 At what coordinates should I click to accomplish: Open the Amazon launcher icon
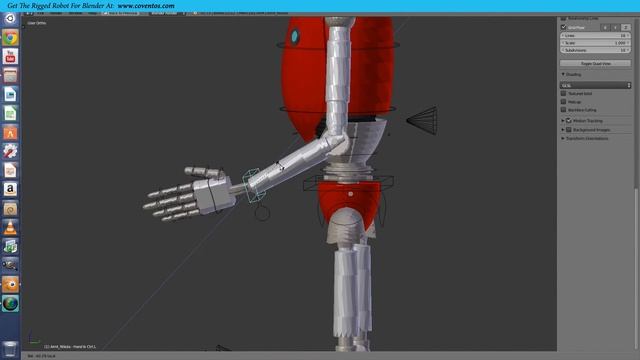click(10, 189)
